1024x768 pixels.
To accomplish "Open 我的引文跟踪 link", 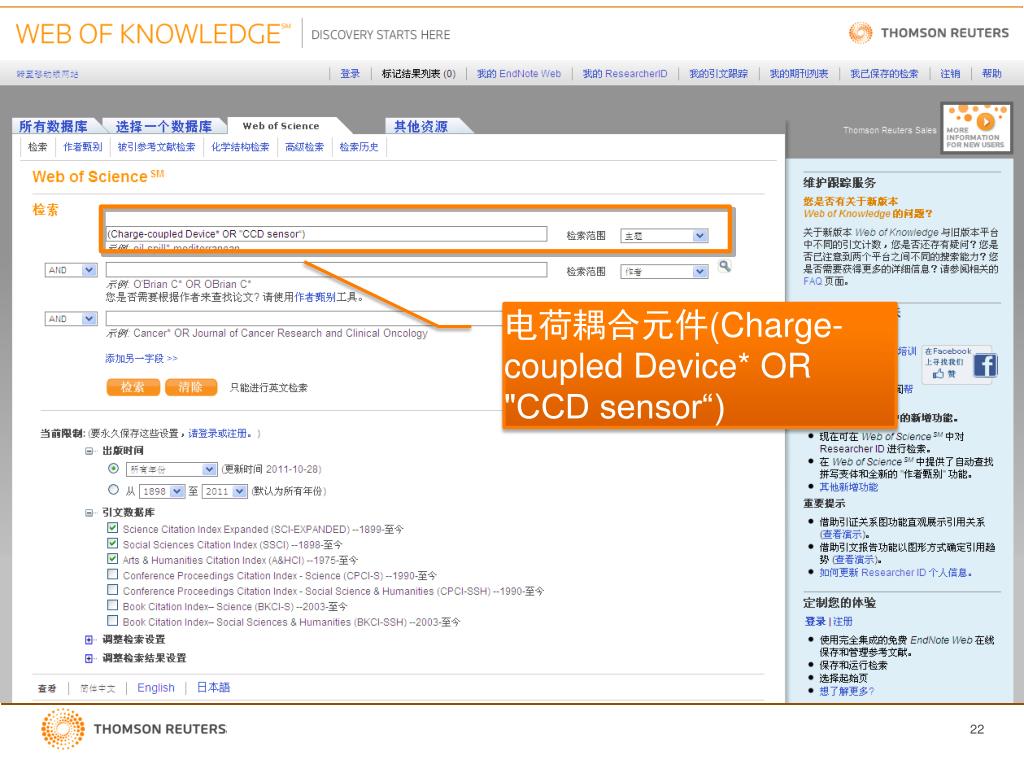I will (718, 74).
